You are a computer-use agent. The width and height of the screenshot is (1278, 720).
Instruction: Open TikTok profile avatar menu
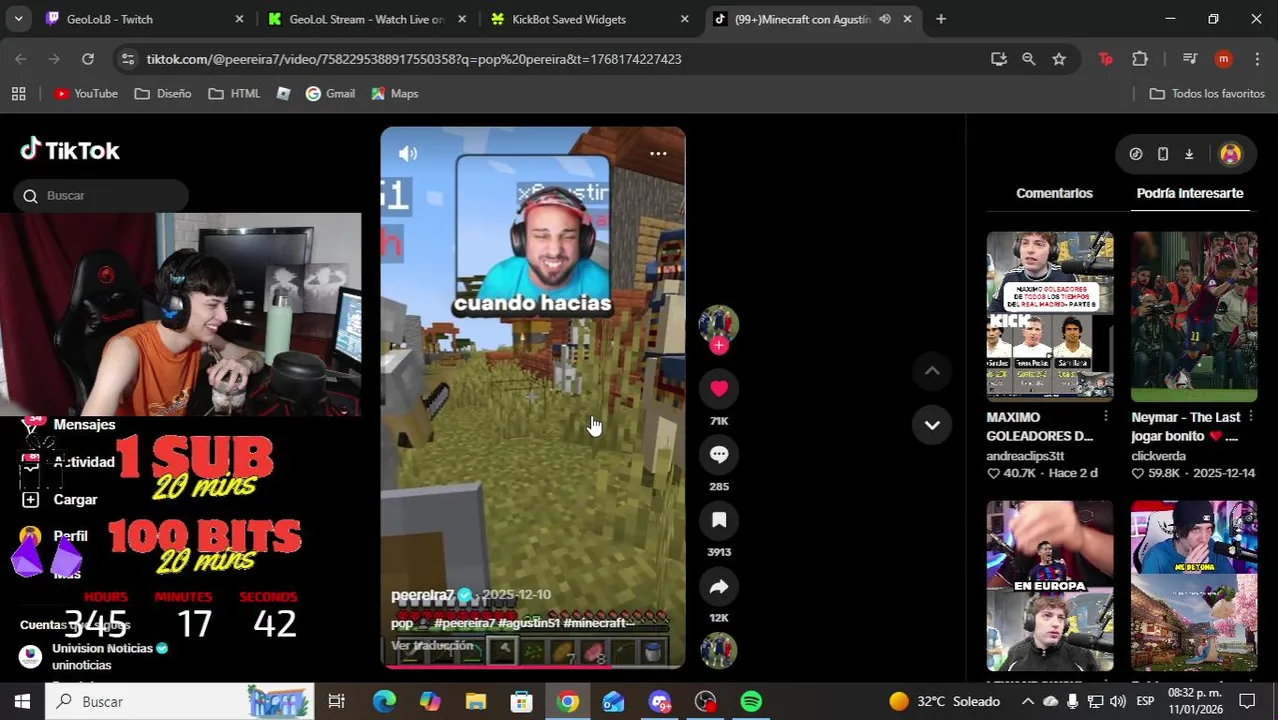coord(1230,154)
